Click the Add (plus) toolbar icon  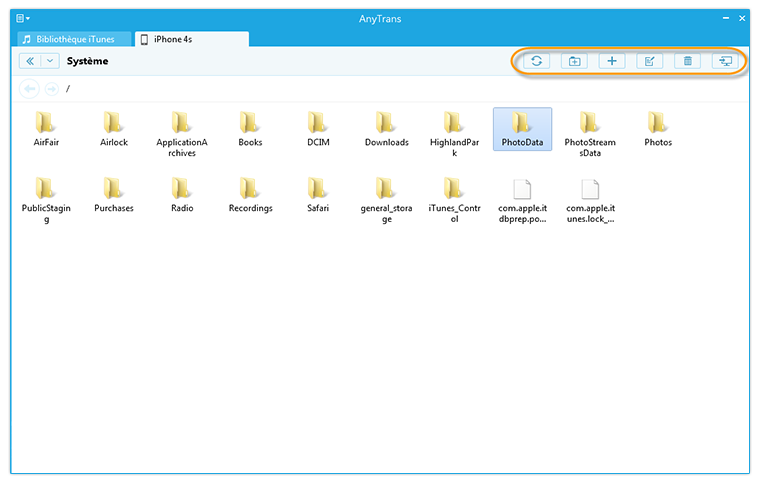tap(612, 61)
